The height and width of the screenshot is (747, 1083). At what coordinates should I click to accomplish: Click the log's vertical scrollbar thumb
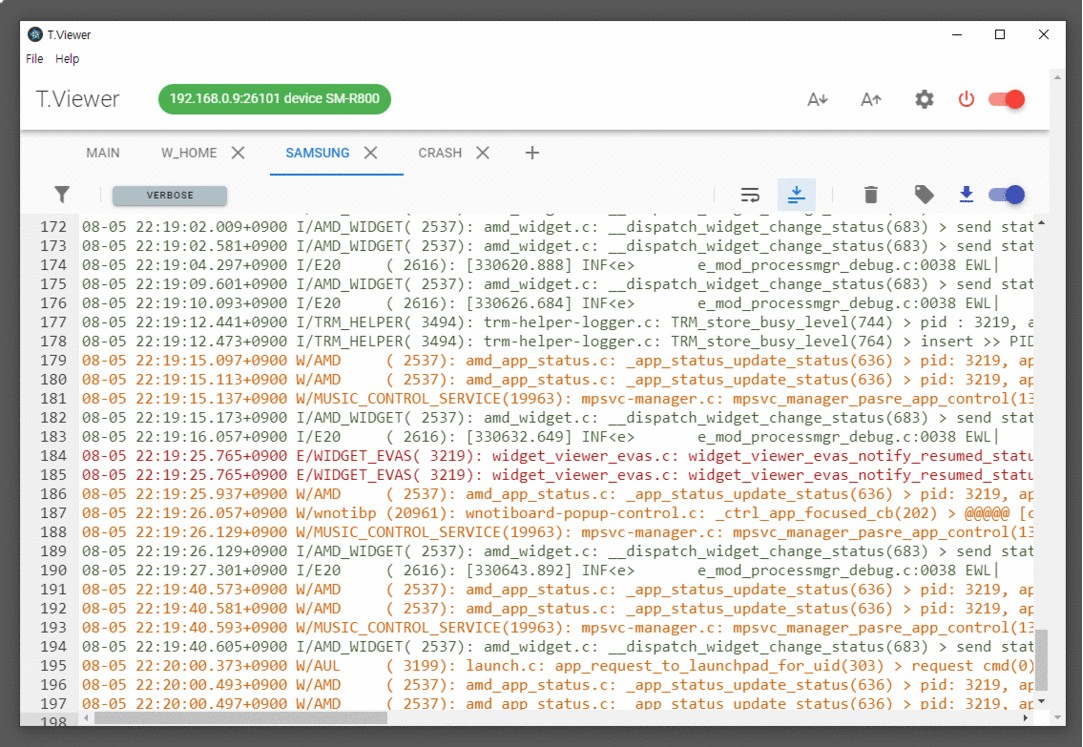tap(1042, 659)
